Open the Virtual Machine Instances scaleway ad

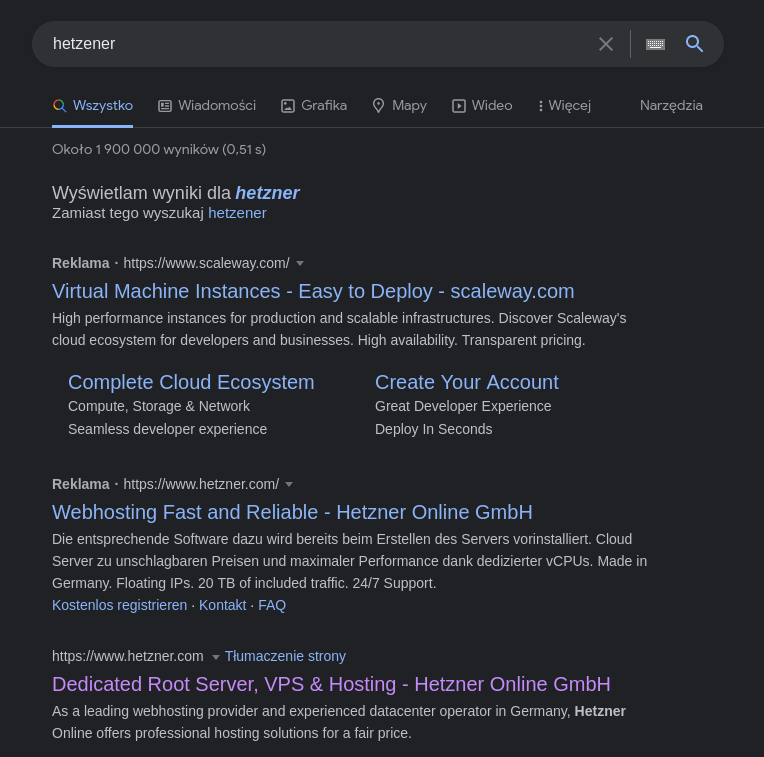pos(313,291)
